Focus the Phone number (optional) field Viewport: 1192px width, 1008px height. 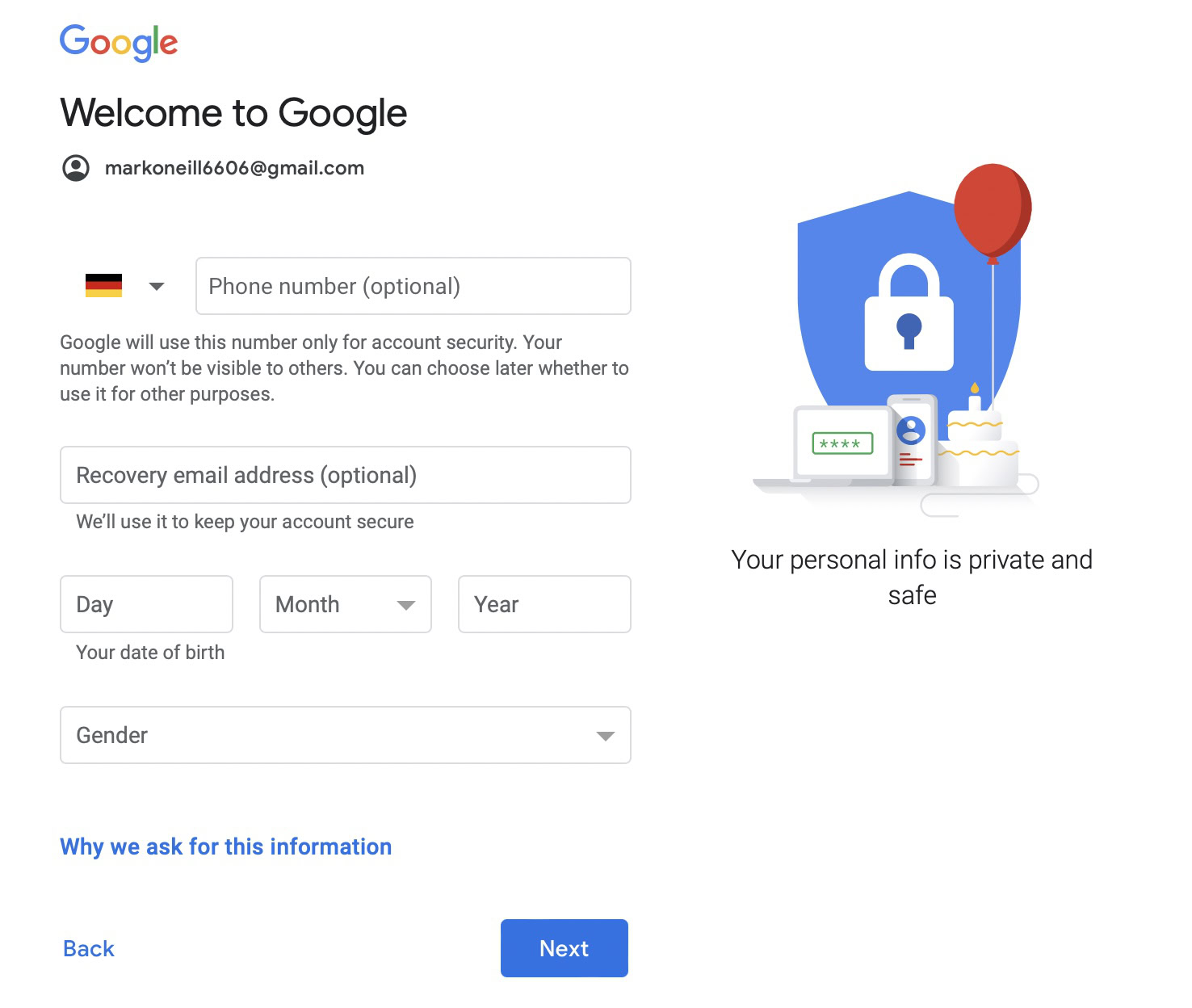413,286
